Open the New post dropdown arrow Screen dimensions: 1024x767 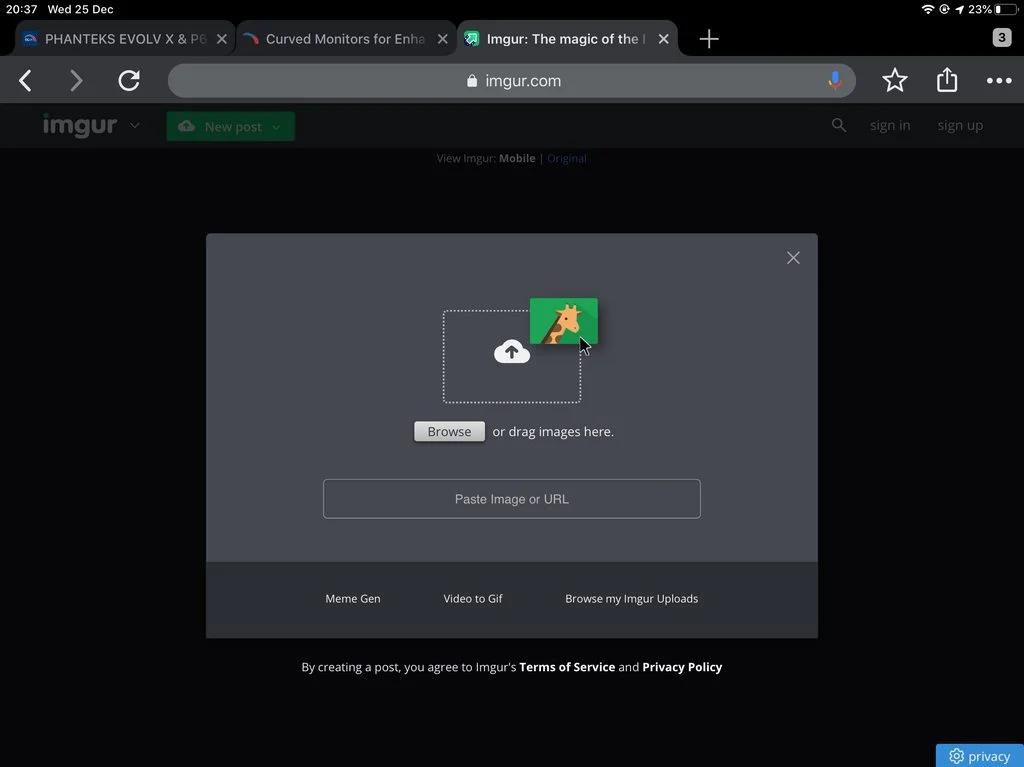(276, 127)
